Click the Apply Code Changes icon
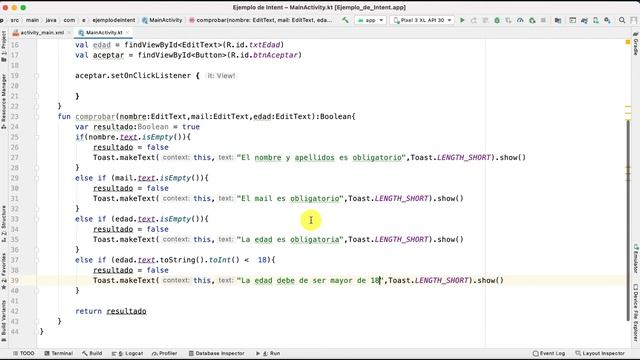This screenshot has width=640, height=360. point(485,20)
